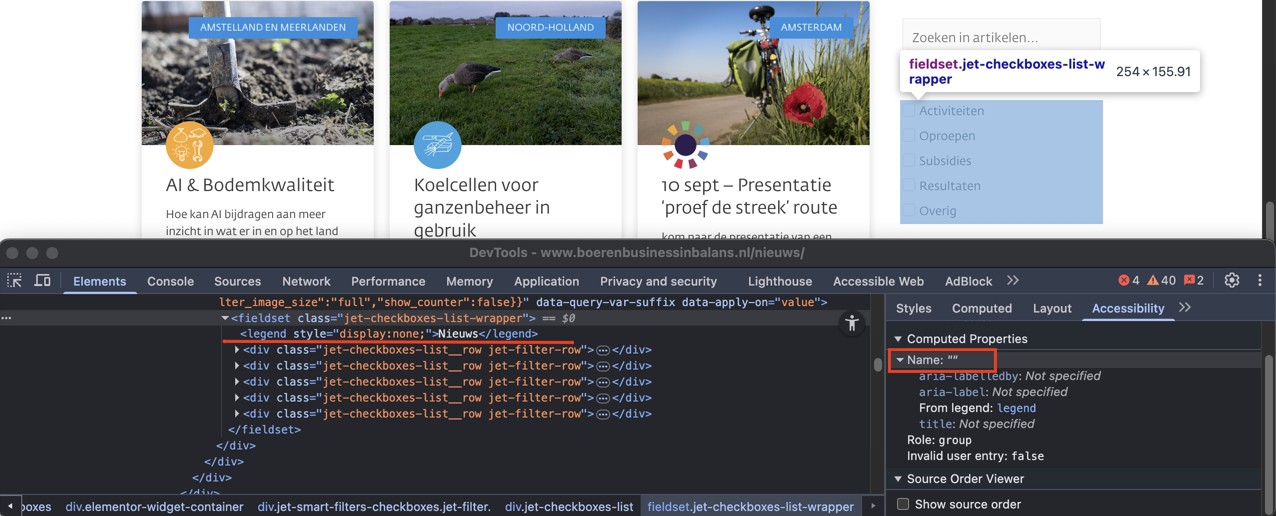Check the Oproepen filter checkbox
Screen dimensions: 1276x516
(909, 136)
